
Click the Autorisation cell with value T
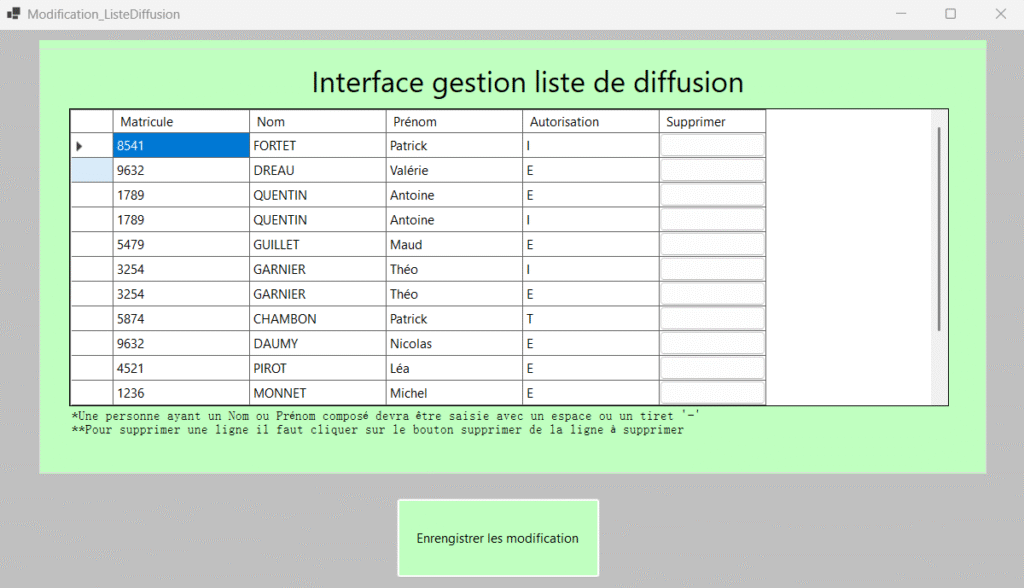tap(590, 319)
